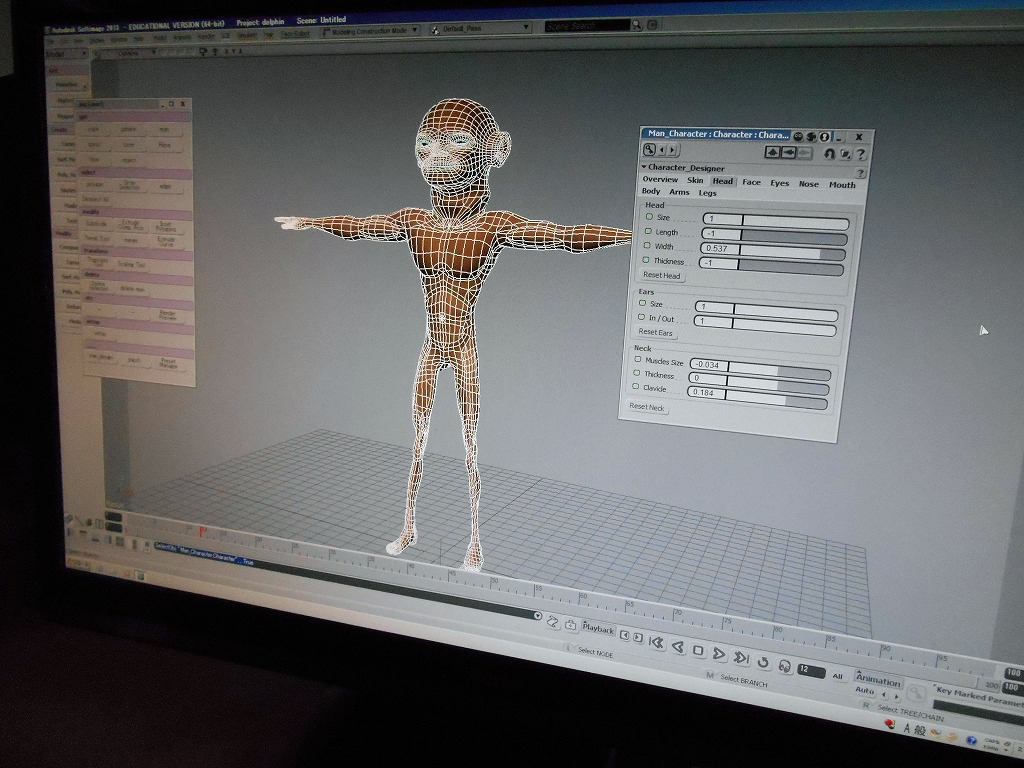Open the Default_Pass dropdown

pyautogui.click(x=479, y=28)
